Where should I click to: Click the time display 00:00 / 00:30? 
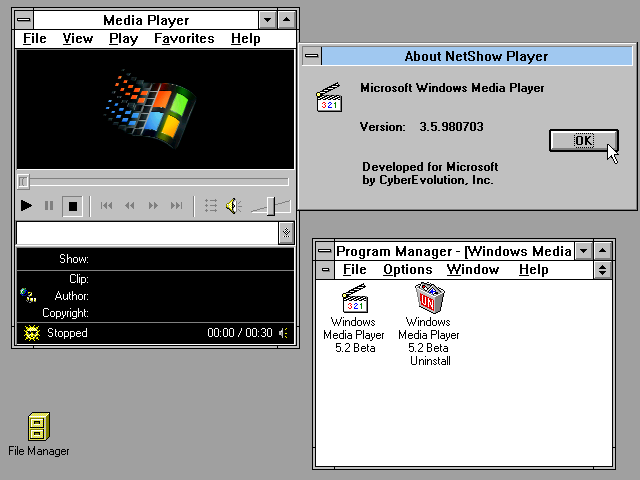click(240, 333)
